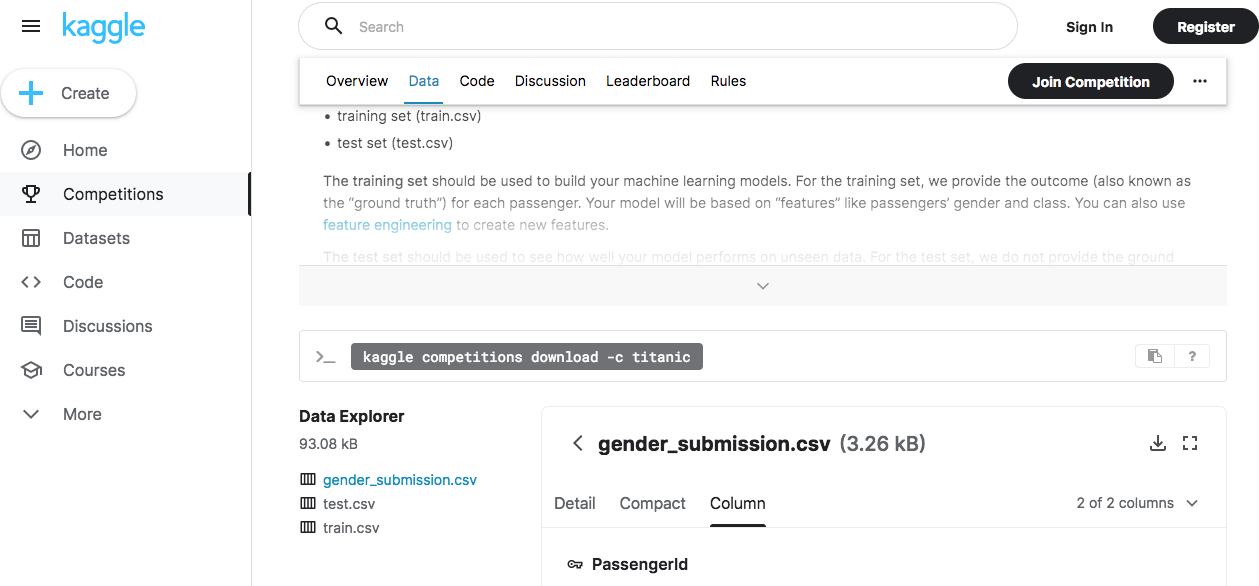Viewport: 1259px width, 586px height.
Task: Click the PassengerId key icon
Action: click(x=575, y=564)
